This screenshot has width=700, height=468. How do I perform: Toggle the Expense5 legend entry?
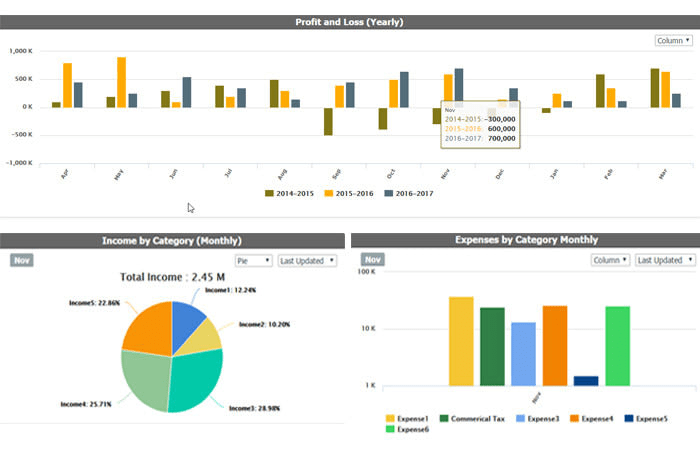646,418
